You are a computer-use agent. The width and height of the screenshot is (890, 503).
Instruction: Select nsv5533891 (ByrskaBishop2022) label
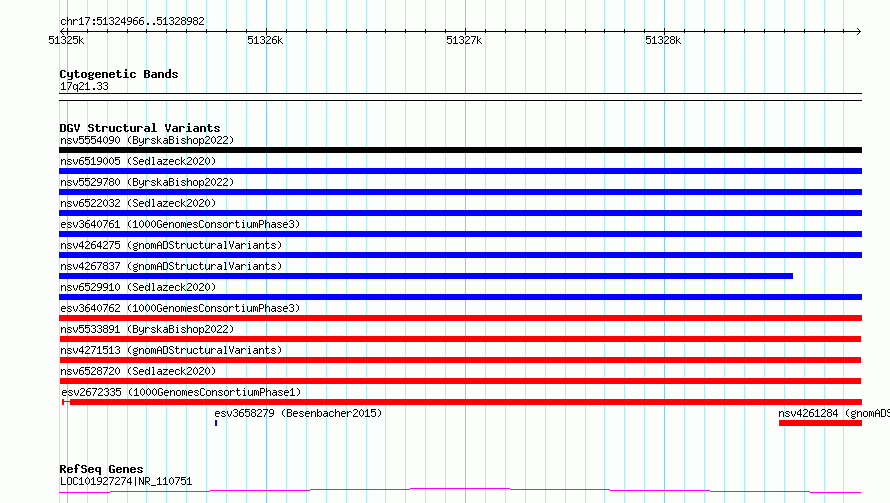click(x=147, y=329)
